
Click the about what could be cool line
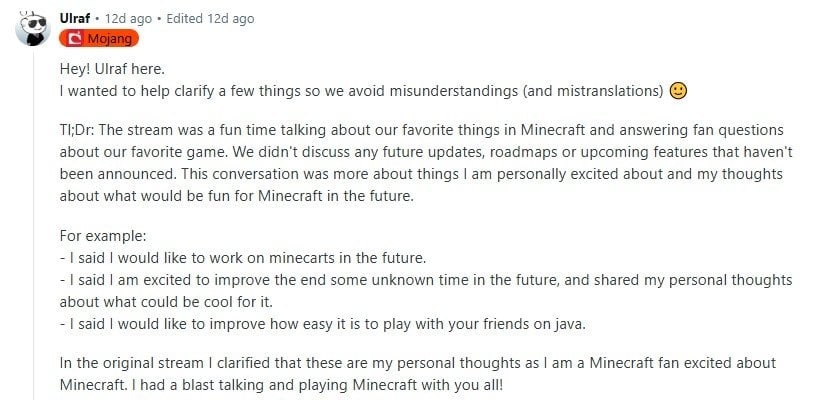(166, 302)
